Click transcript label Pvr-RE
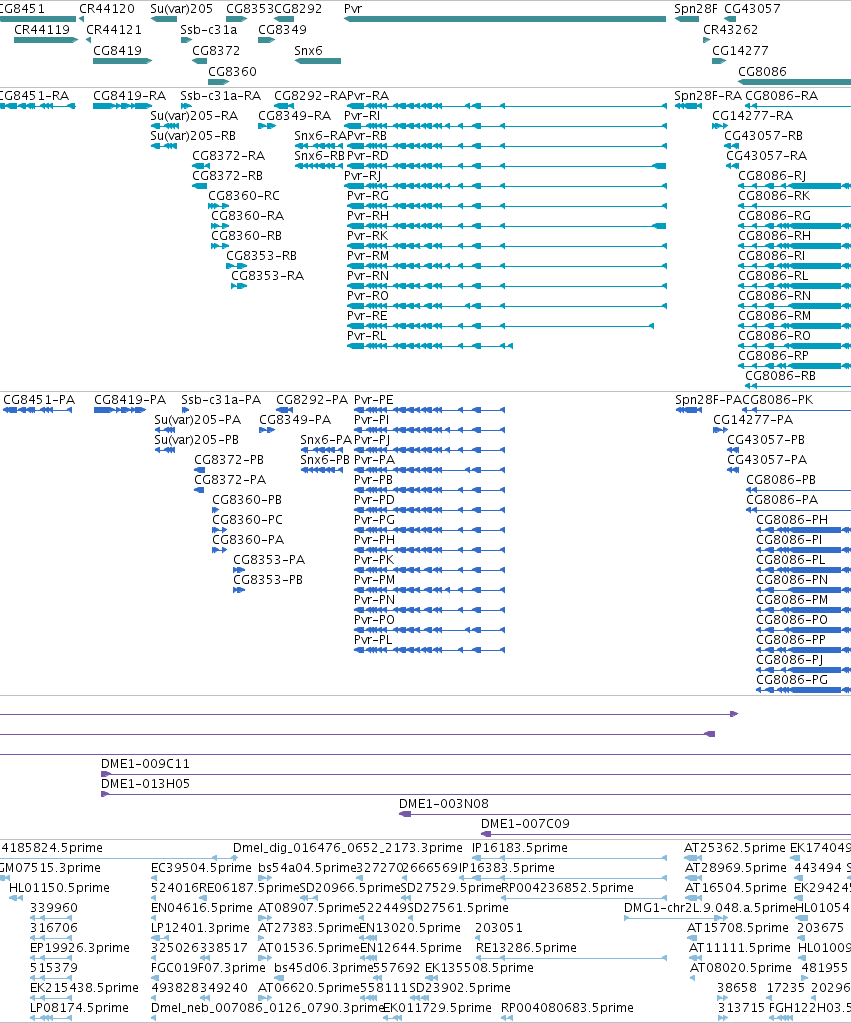This screenshot has height=1023, width=851. coord(367,315)
